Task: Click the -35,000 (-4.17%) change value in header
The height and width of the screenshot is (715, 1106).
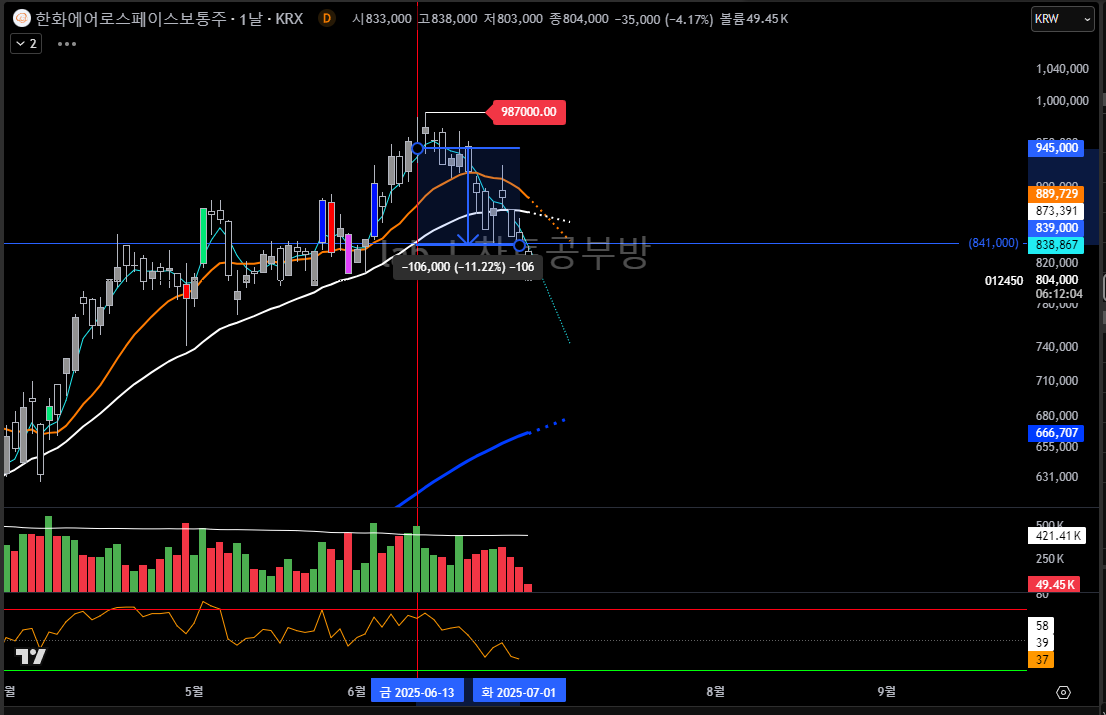Action: click(x=664, y=19)
